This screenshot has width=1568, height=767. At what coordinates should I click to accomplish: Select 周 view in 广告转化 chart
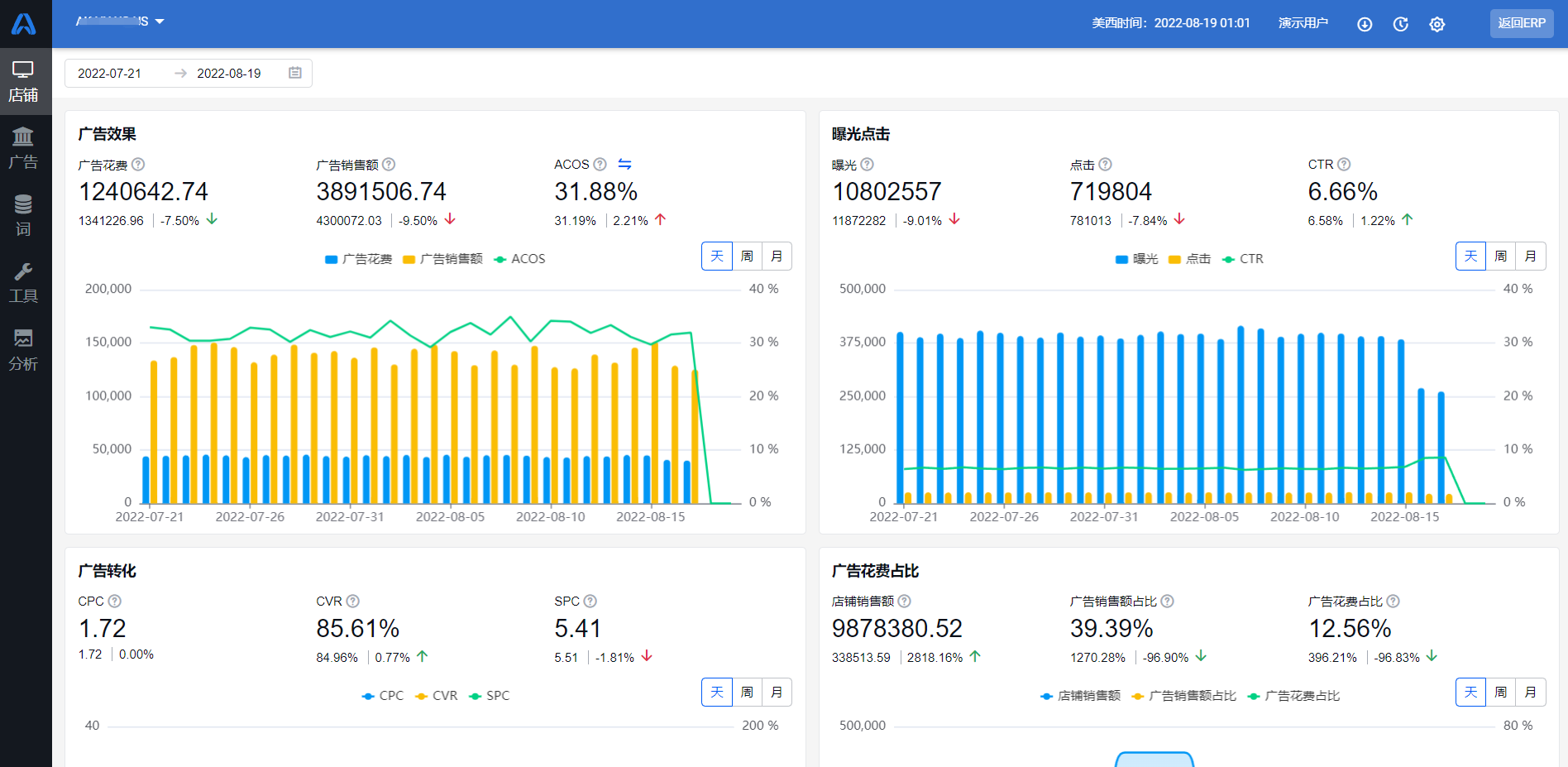point(747,693)
